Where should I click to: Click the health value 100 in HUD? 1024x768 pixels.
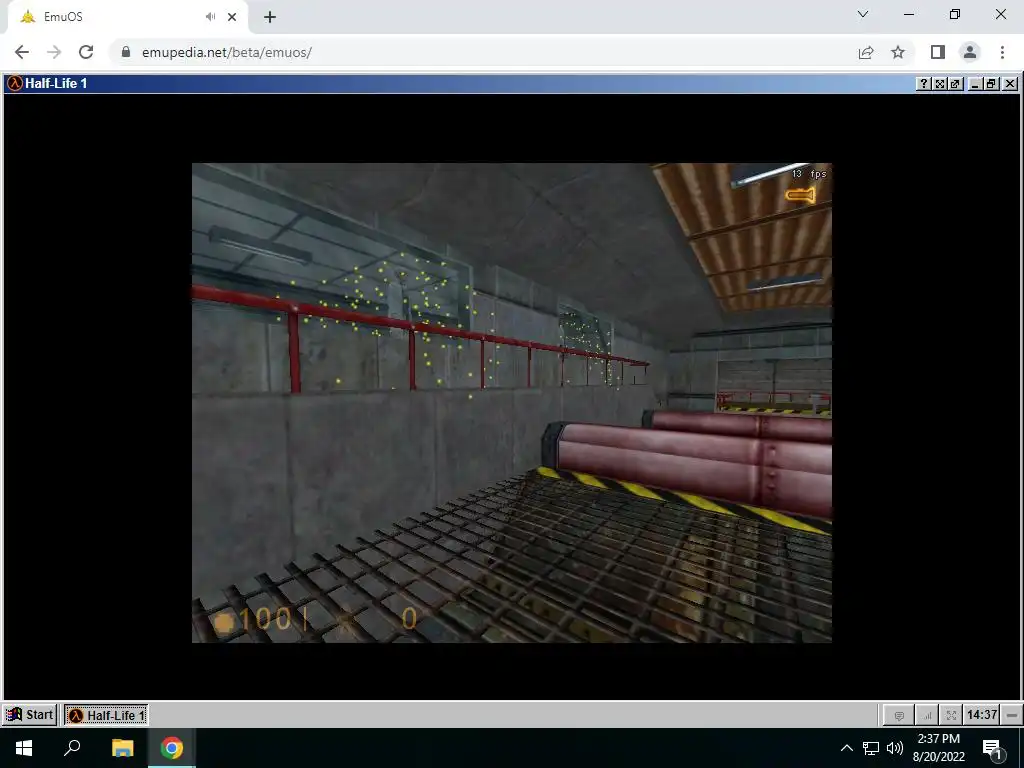(x=264, y=618)
